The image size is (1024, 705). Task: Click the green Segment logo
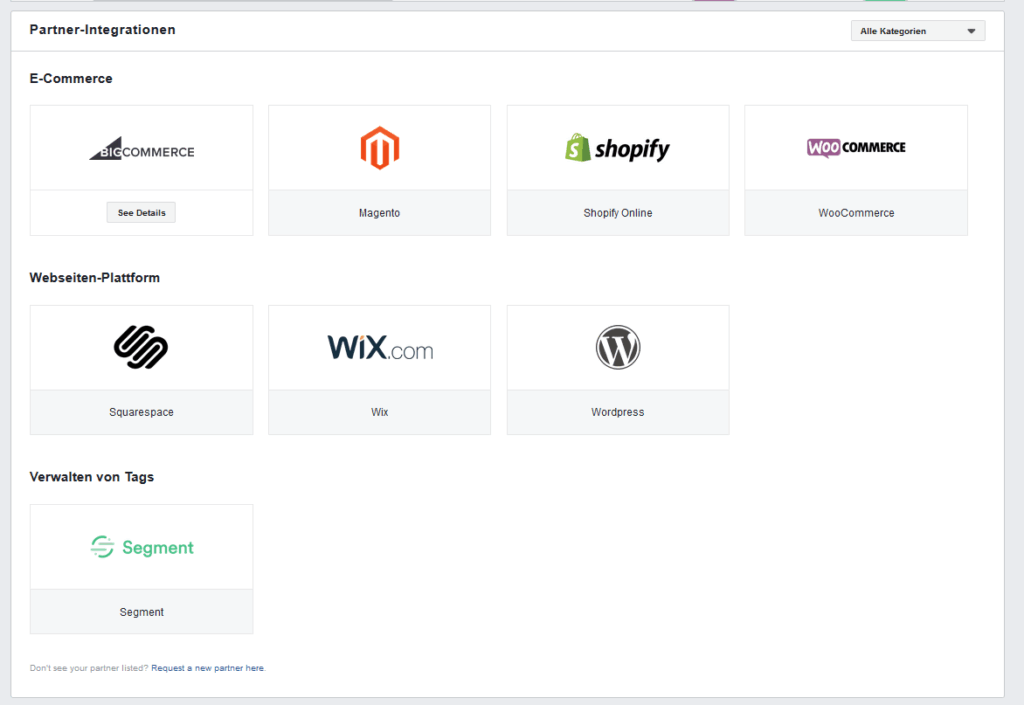tap(141, 547)
